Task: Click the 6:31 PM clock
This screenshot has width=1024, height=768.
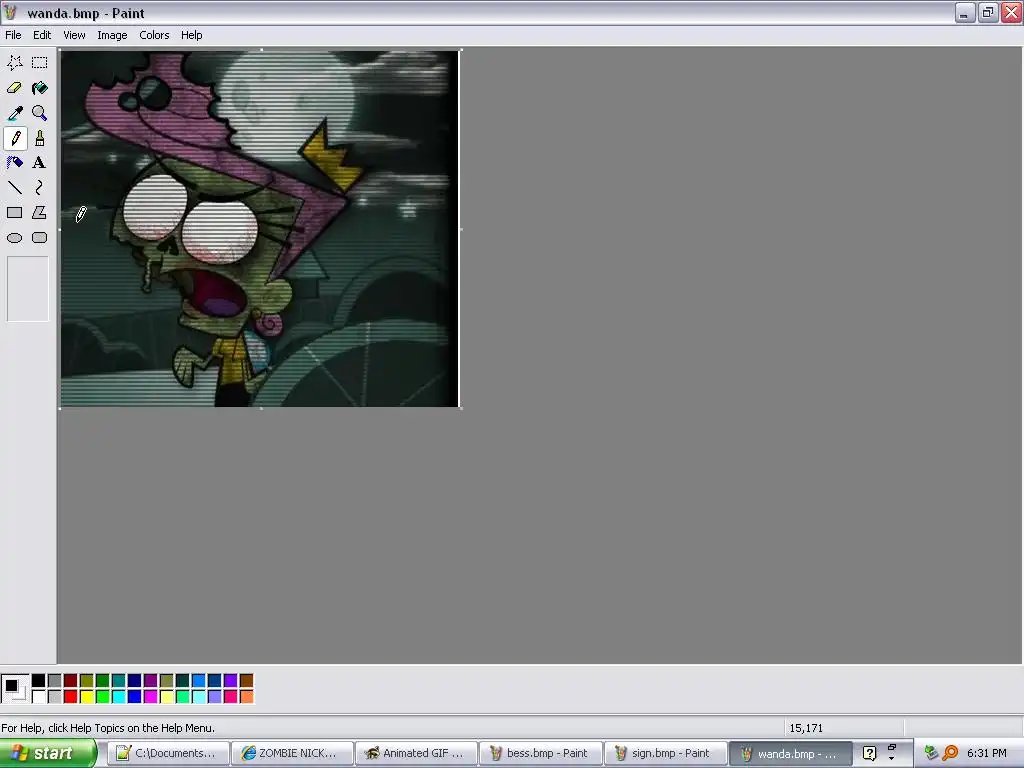Action: pyautogui.click(x=986, y=753)
